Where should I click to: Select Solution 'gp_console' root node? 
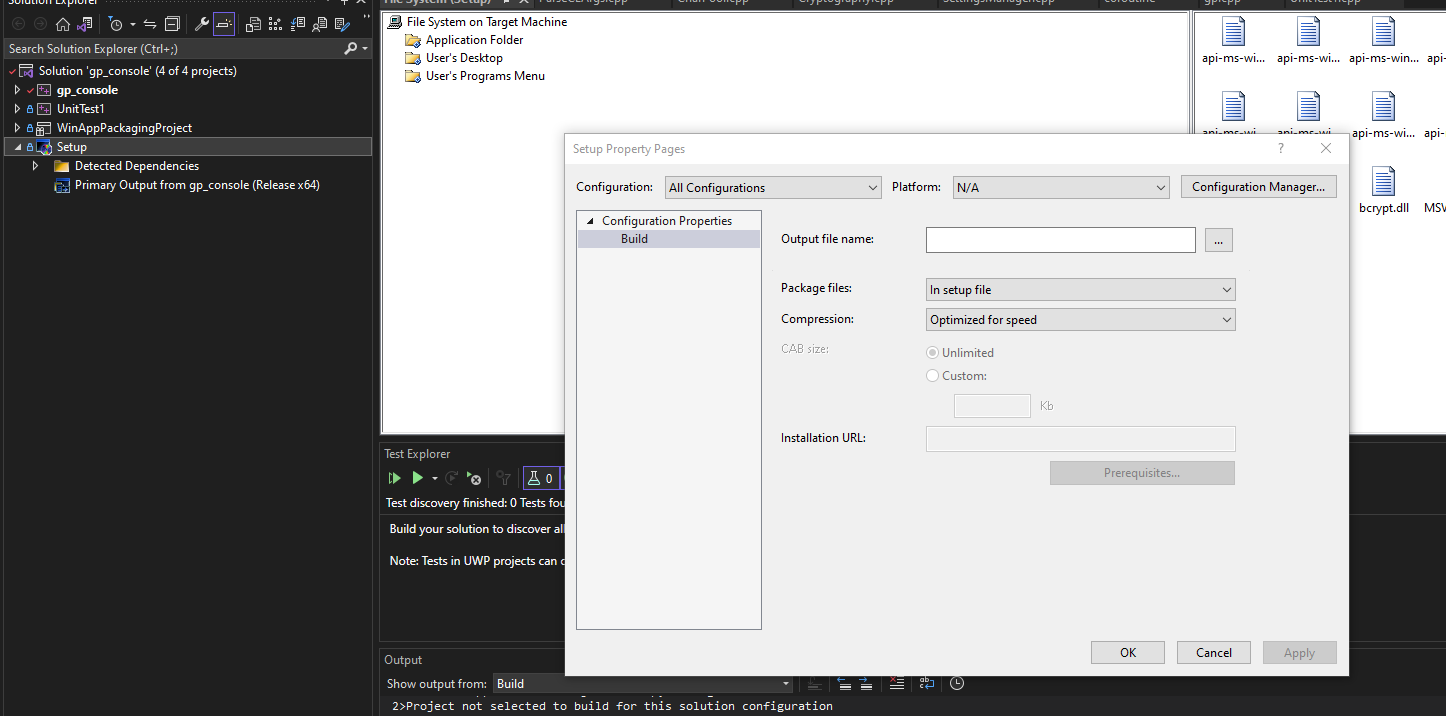coord(138,71)
